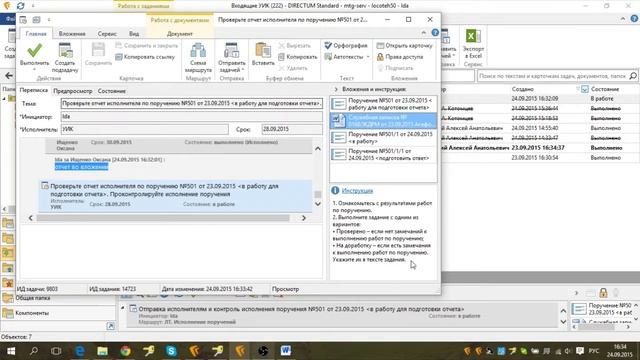The image size is (640, 360).
Task: Open the Вид ribbon tab
Action: tap(134, 33)
